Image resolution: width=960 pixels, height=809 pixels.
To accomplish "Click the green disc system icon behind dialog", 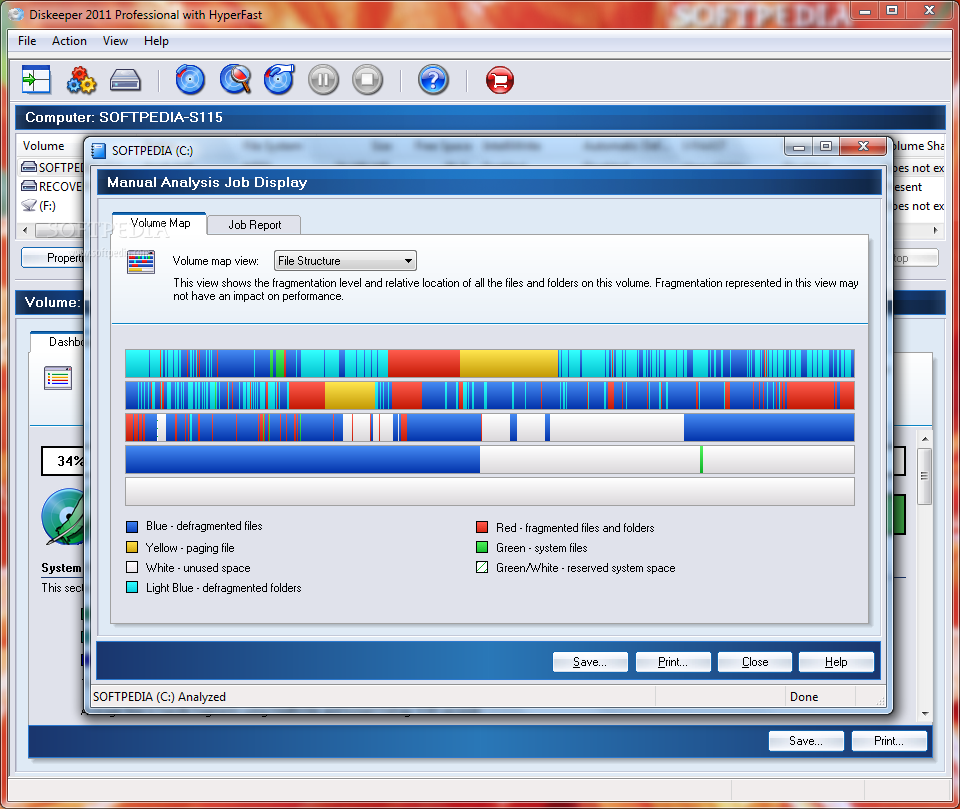I will [x=62, y=516].
